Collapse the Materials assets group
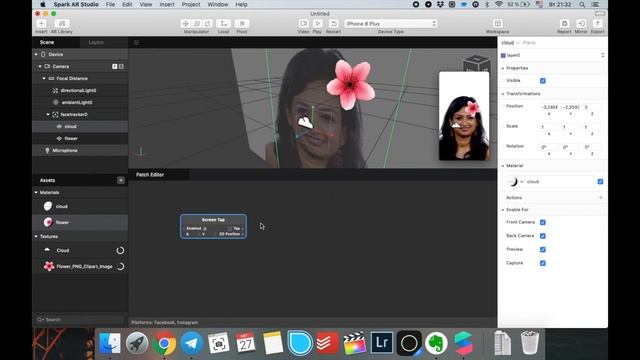This screenshot has height=360, width=640. click(36, 192)
